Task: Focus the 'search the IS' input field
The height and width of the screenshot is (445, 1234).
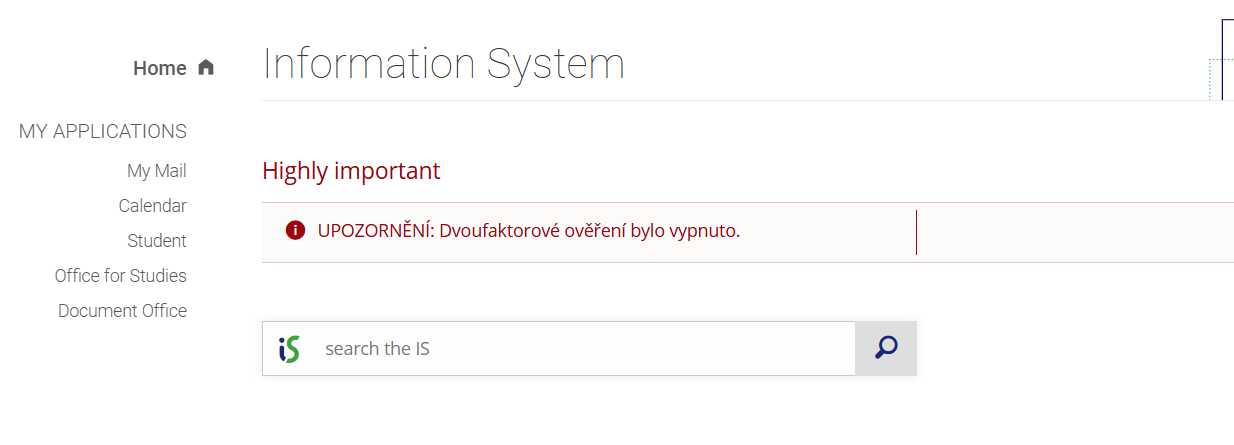Action: (x=585, y=349)
